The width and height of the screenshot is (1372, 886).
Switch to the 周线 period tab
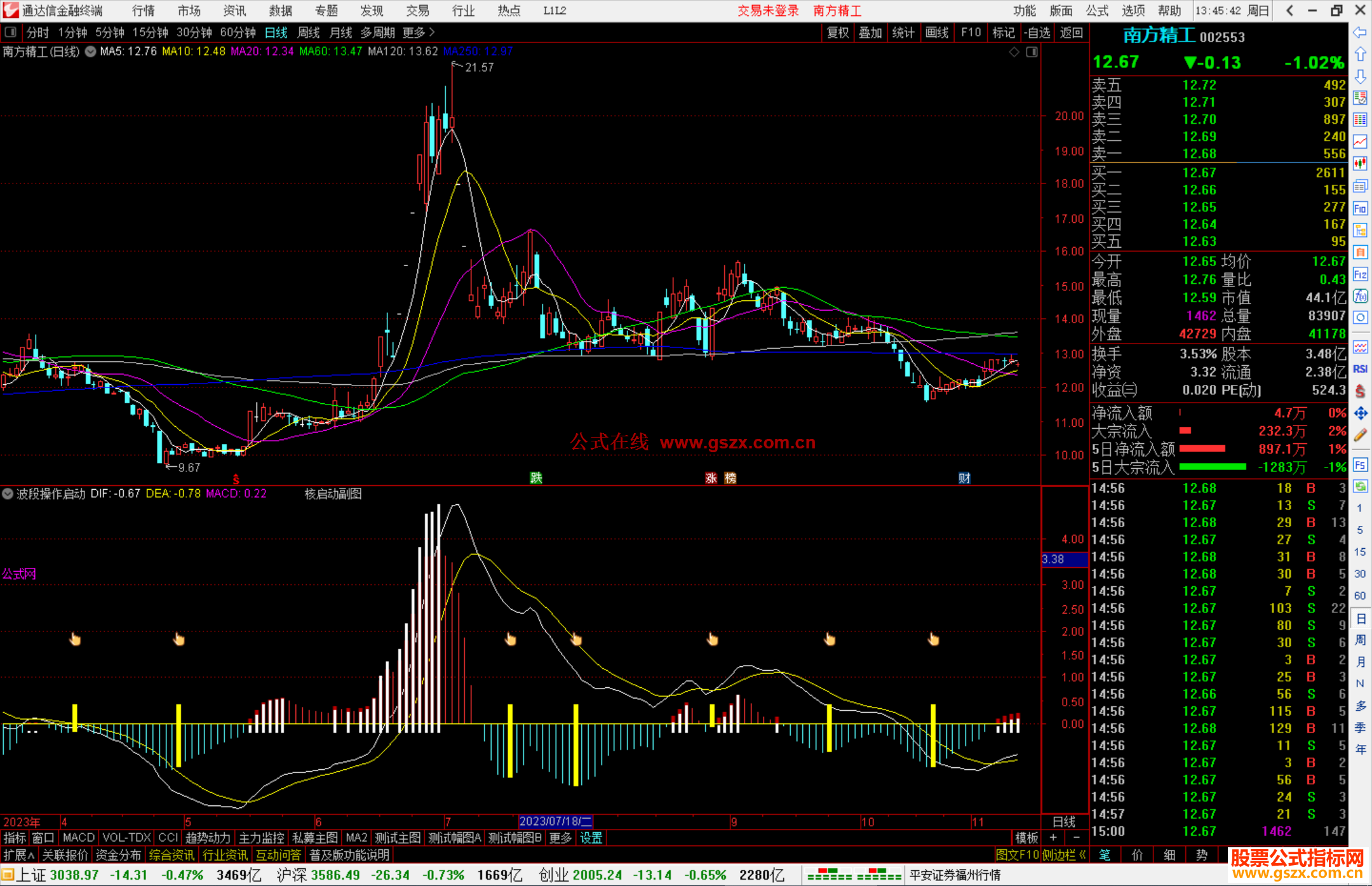[309, 32]
